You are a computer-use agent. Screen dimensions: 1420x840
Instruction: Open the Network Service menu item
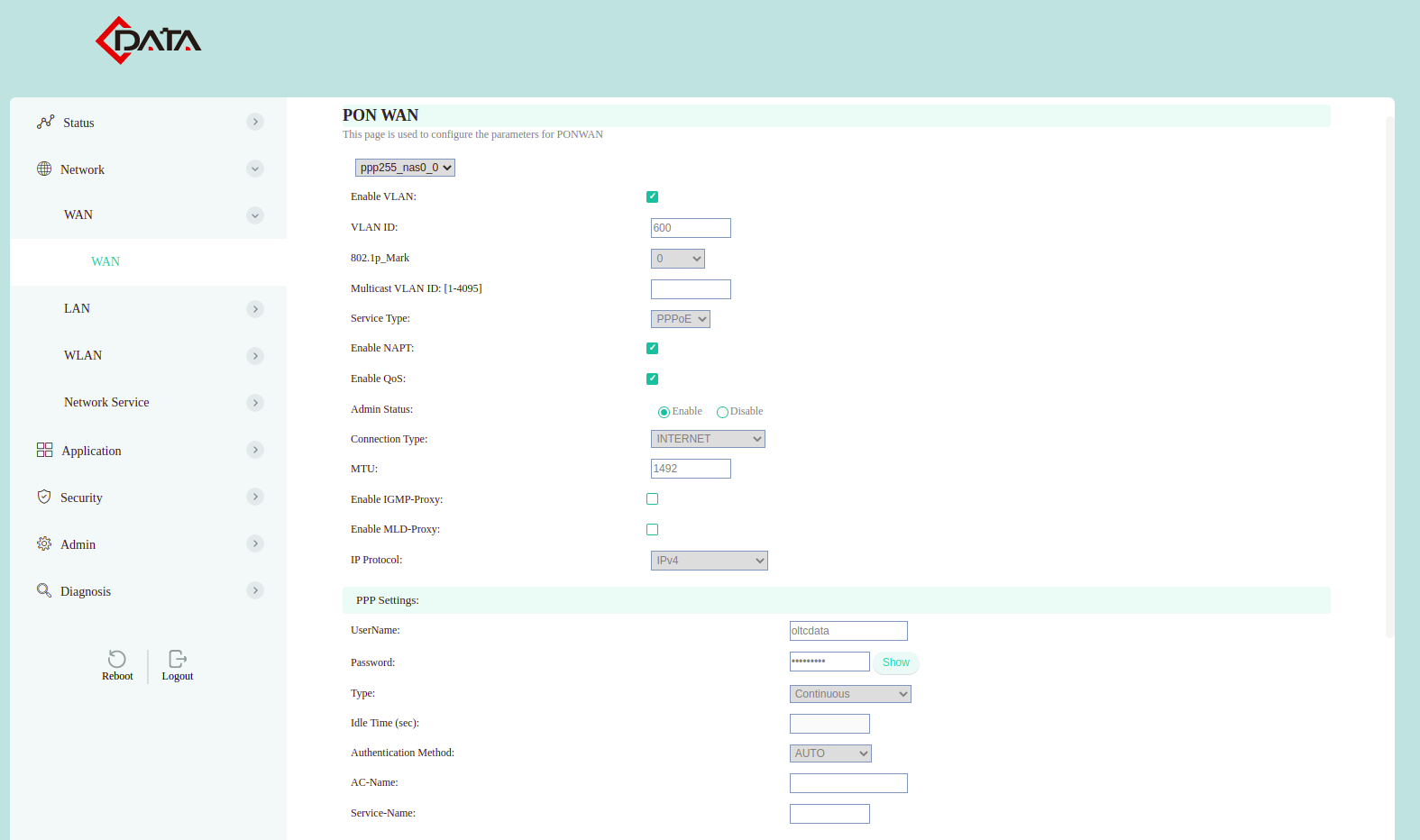[106, 402]
